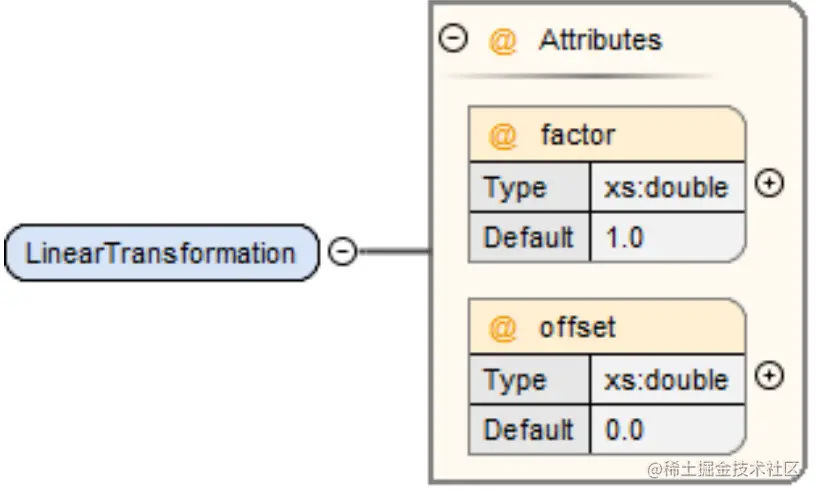This screenshot has height=495, width=816.
Task: Click the Type label cell under offset
Action: [529, 380]
